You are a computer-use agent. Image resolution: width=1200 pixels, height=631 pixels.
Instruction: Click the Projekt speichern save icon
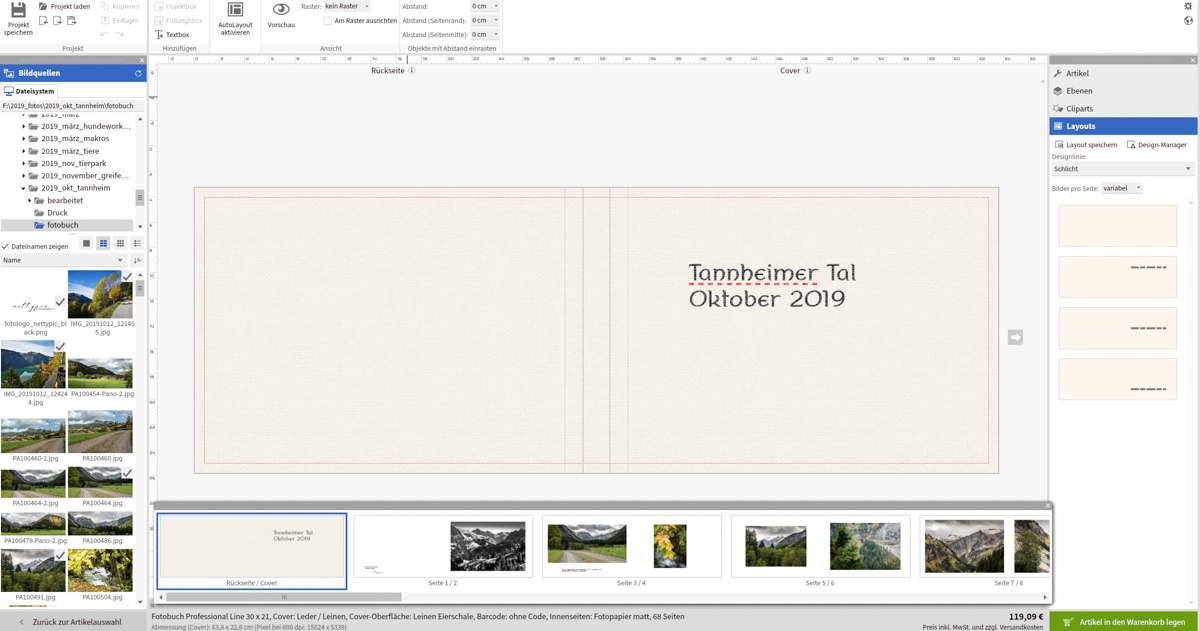pos(18,12)
